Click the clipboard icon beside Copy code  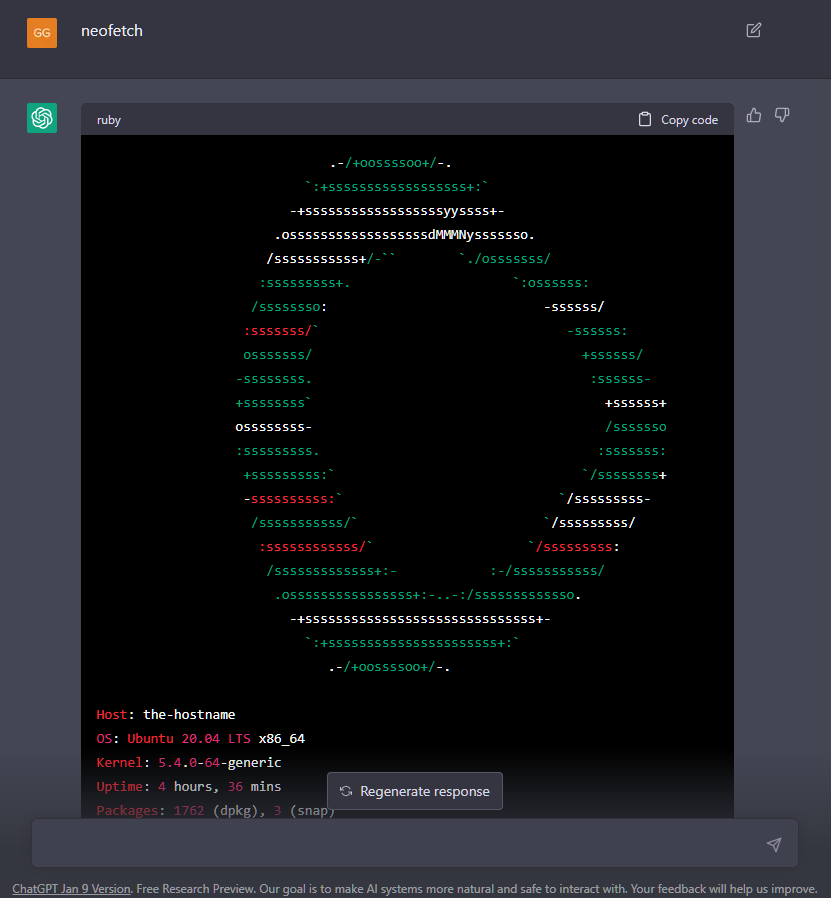(x=645, y=119)
